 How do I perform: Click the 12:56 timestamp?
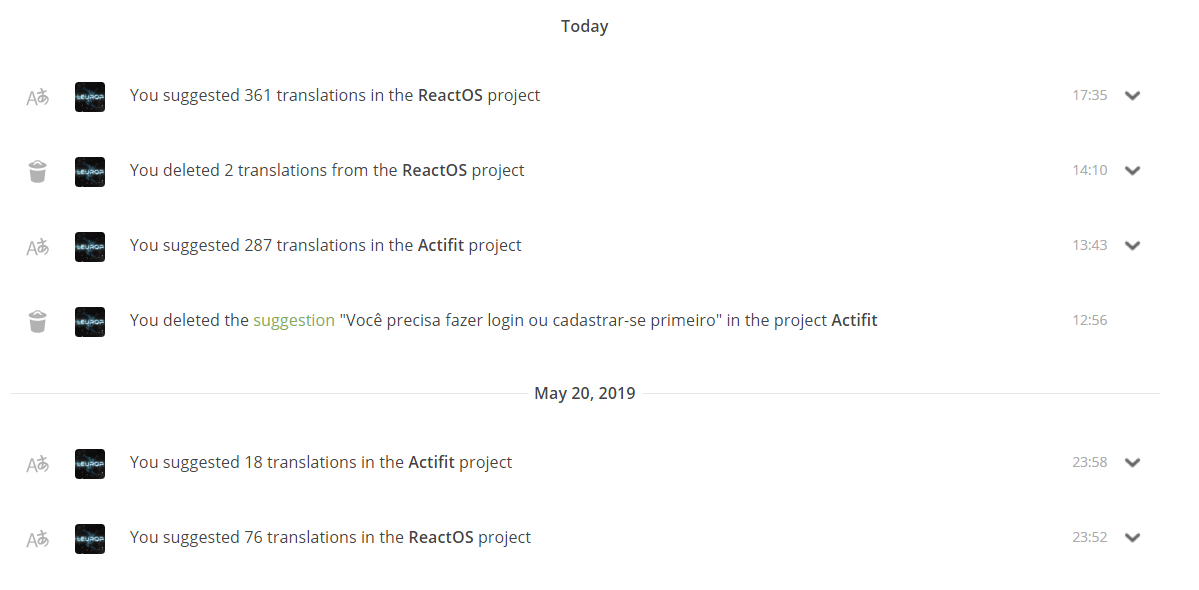[1089, 321]
